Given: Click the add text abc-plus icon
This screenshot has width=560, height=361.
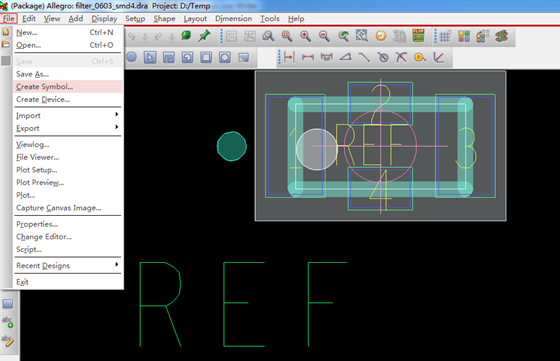Looking at the screenshot, I should [8, 322].
